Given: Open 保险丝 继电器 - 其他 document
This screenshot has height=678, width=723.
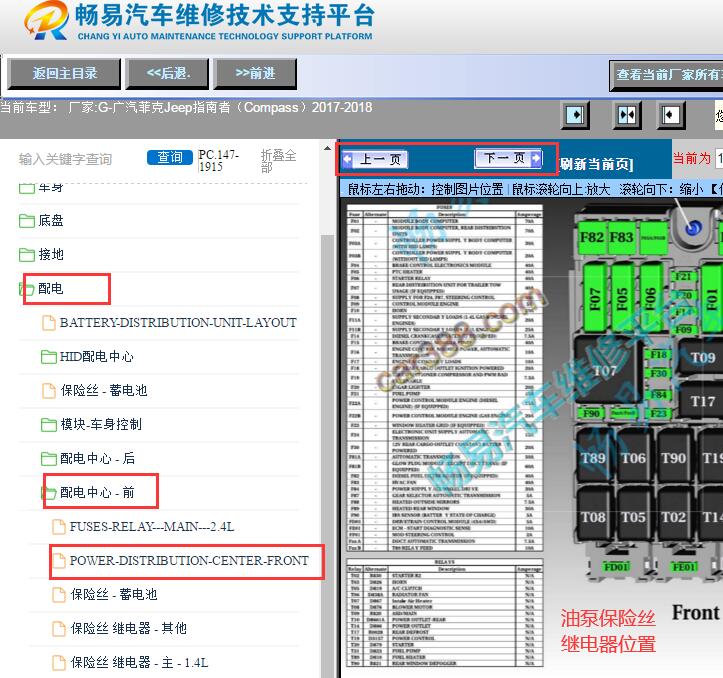Looking at the screenshot, I should pyautogui.click(x=128, y=628).
